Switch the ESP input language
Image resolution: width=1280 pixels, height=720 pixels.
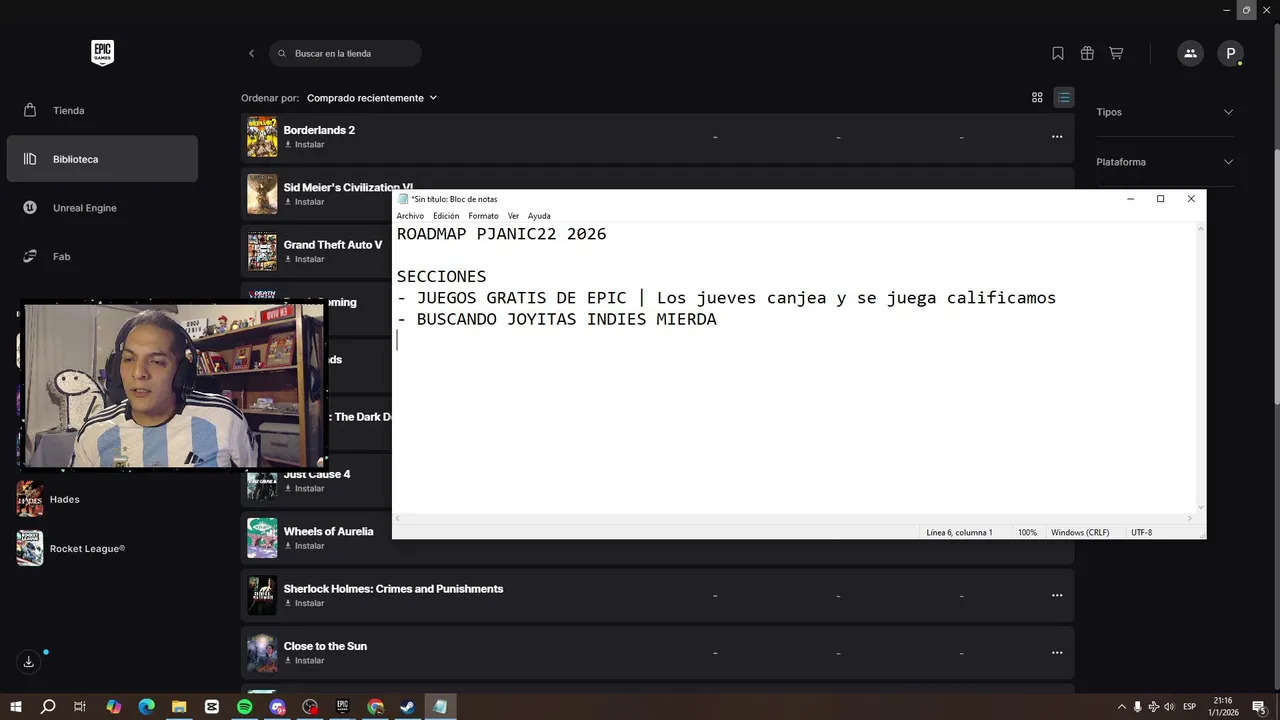tap(1190, 707)
